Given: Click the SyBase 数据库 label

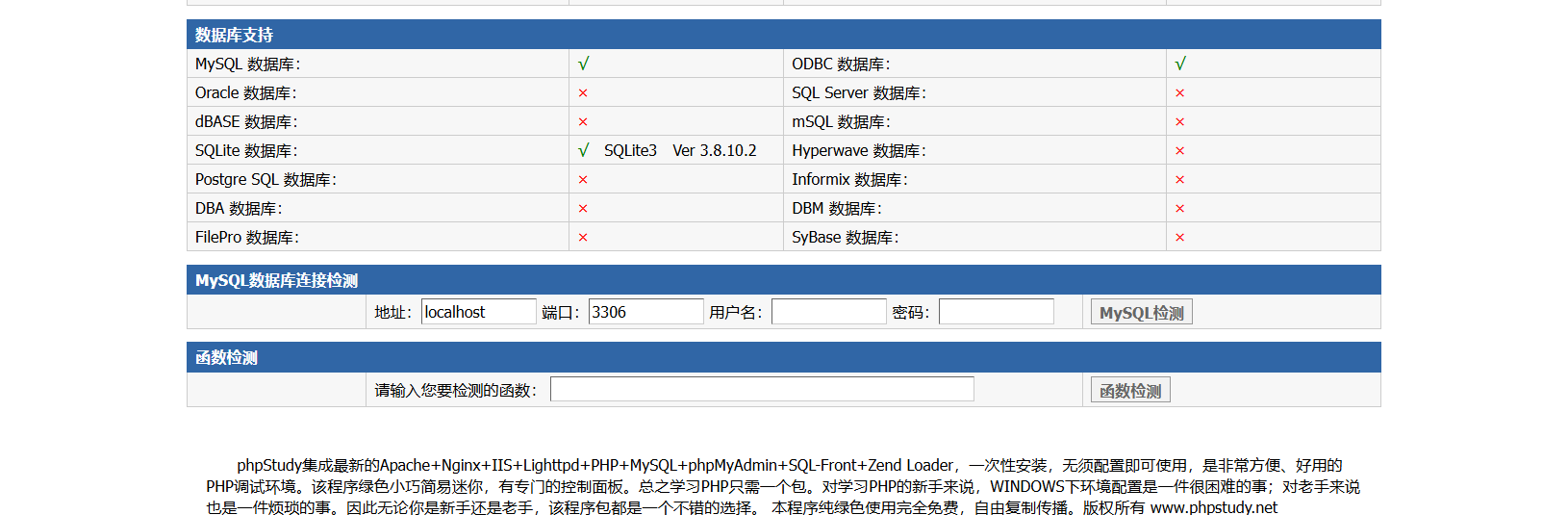Looking at the screenshot, I should click(846, 237).
